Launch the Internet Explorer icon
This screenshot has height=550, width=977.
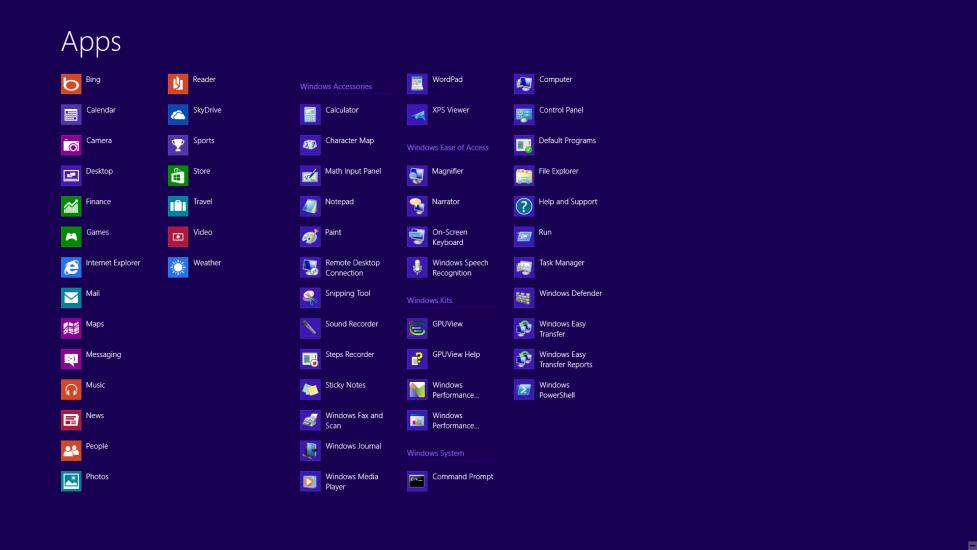click(x=71, y=267)
